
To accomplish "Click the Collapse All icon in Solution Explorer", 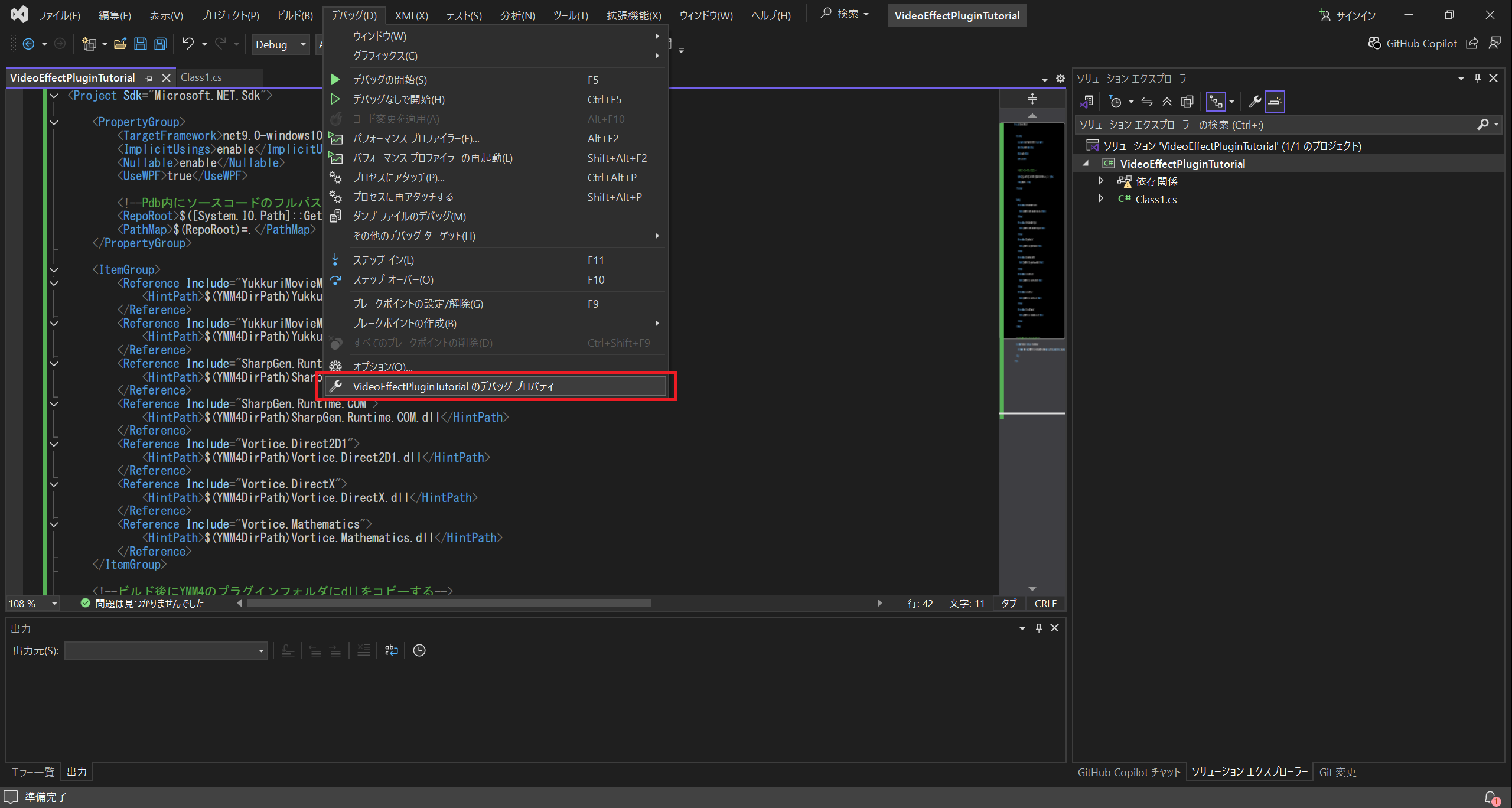I will 1166,102.
